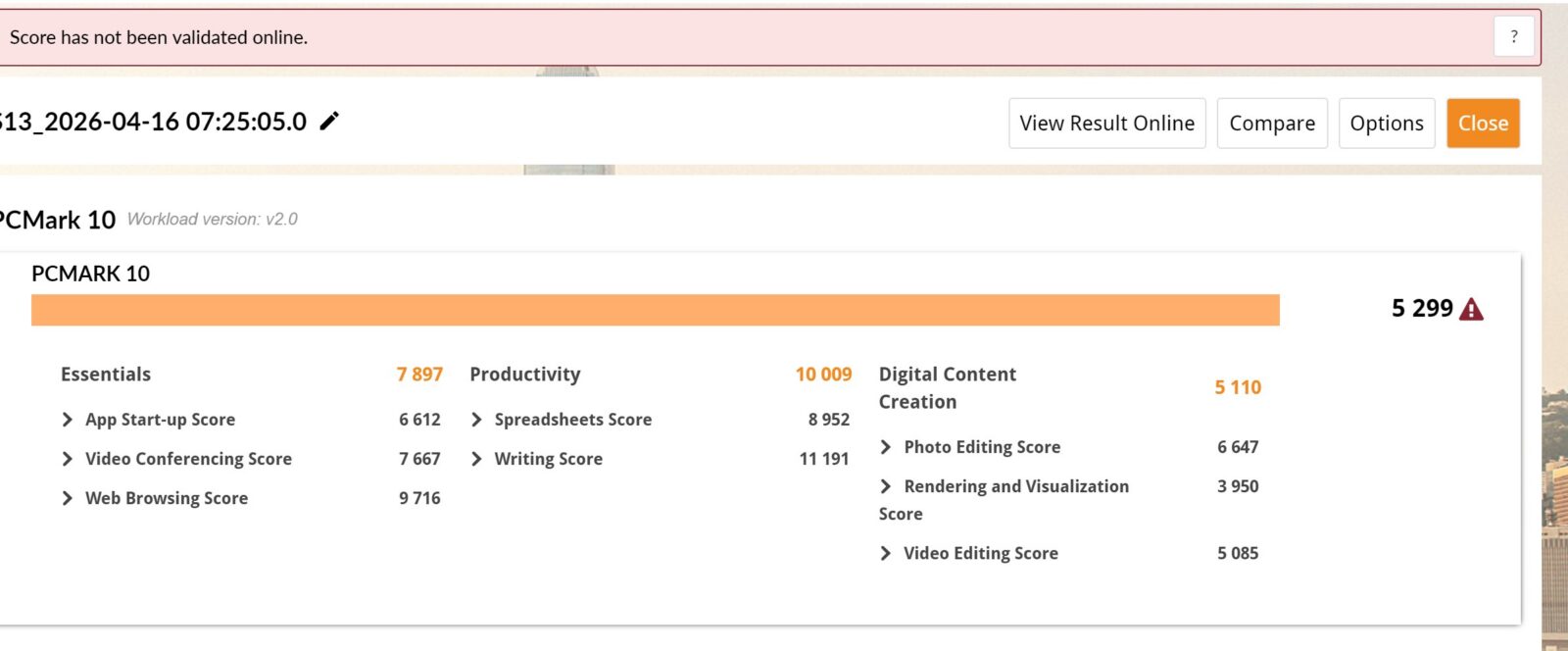
Task: Expand the Web Browsing Score row
Action: (68, 498)
